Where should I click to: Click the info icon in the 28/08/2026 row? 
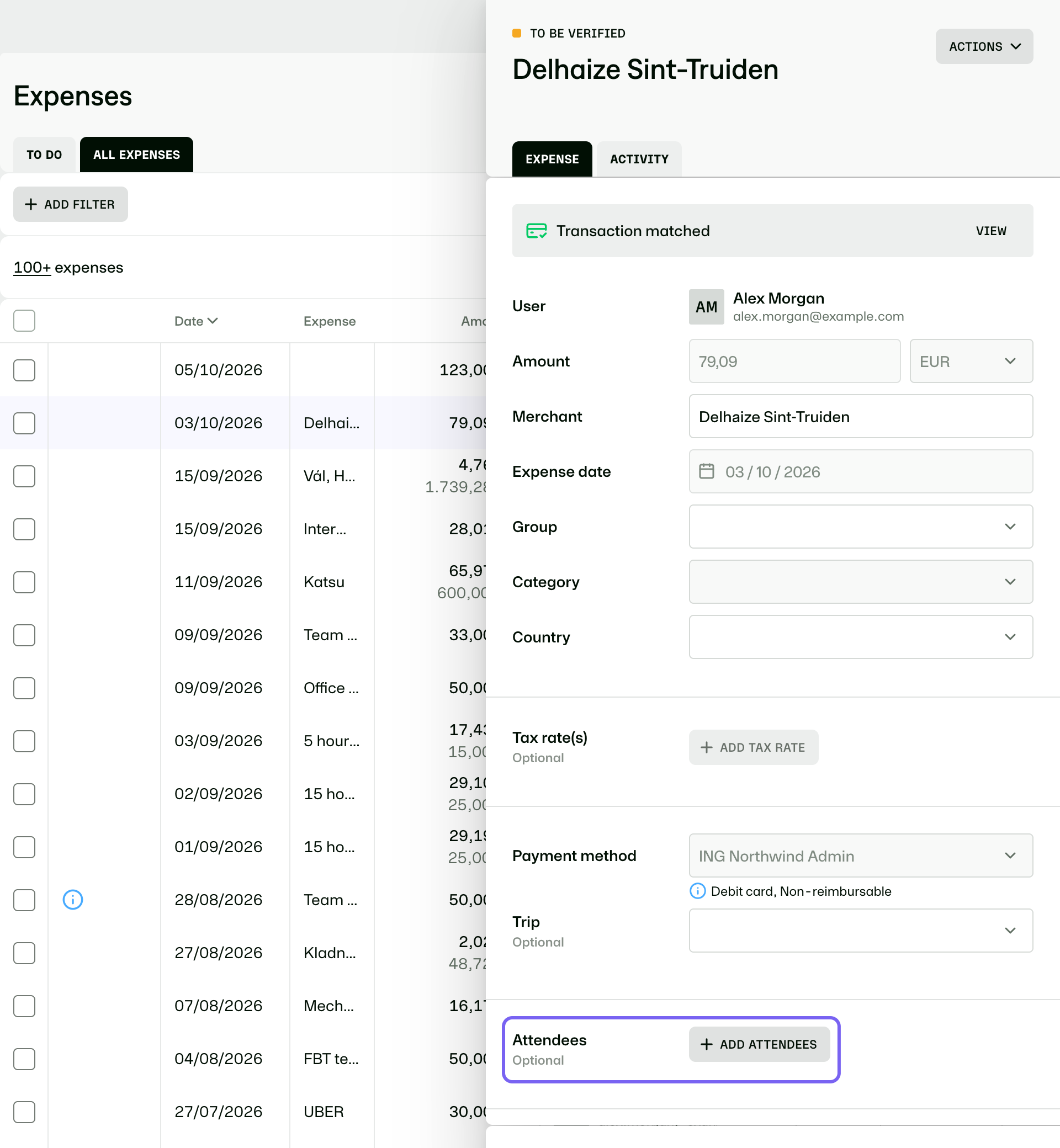73,899
